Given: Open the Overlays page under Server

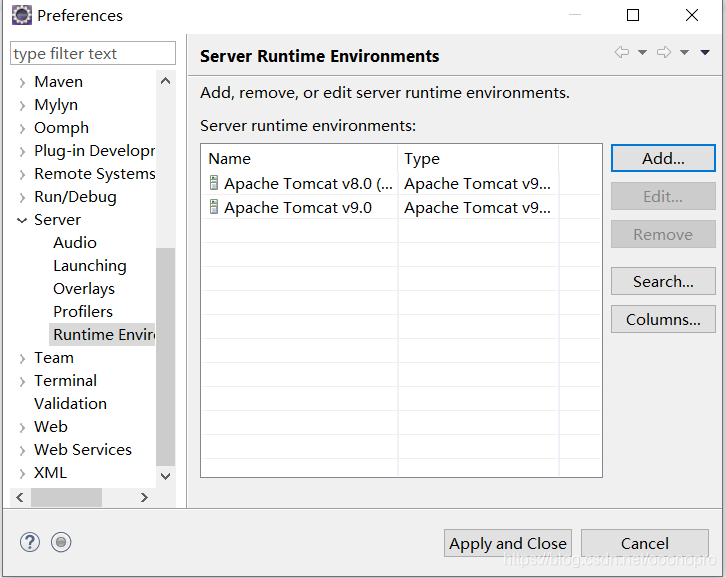Looking at the screenshot, I should click(84, 289).
